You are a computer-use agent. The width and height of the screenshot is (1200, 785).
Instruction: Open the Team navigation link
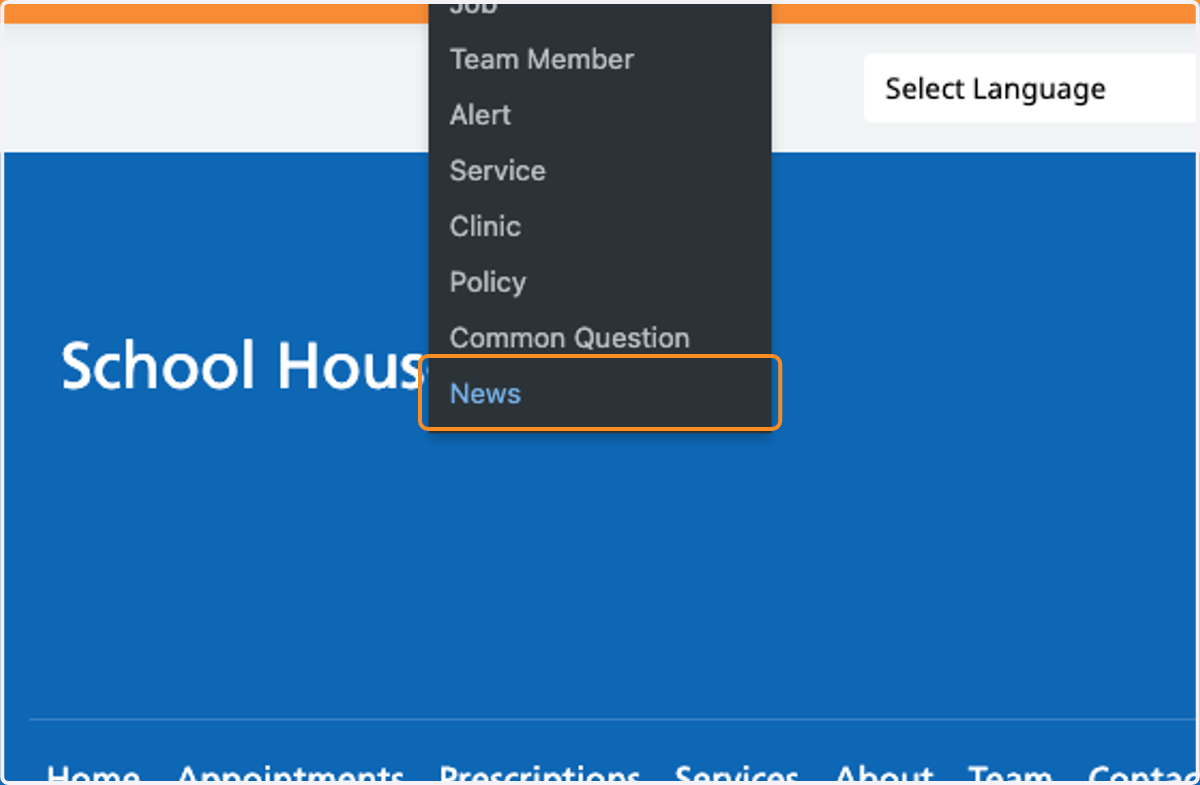(x=1010, y=776)
